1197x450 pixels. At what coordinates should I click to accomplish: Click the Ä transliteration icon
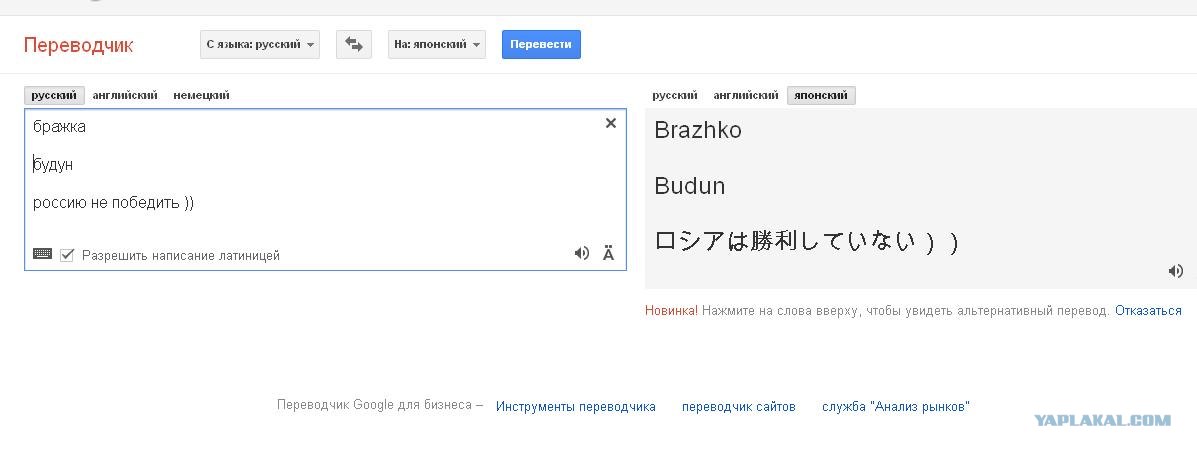608,254
